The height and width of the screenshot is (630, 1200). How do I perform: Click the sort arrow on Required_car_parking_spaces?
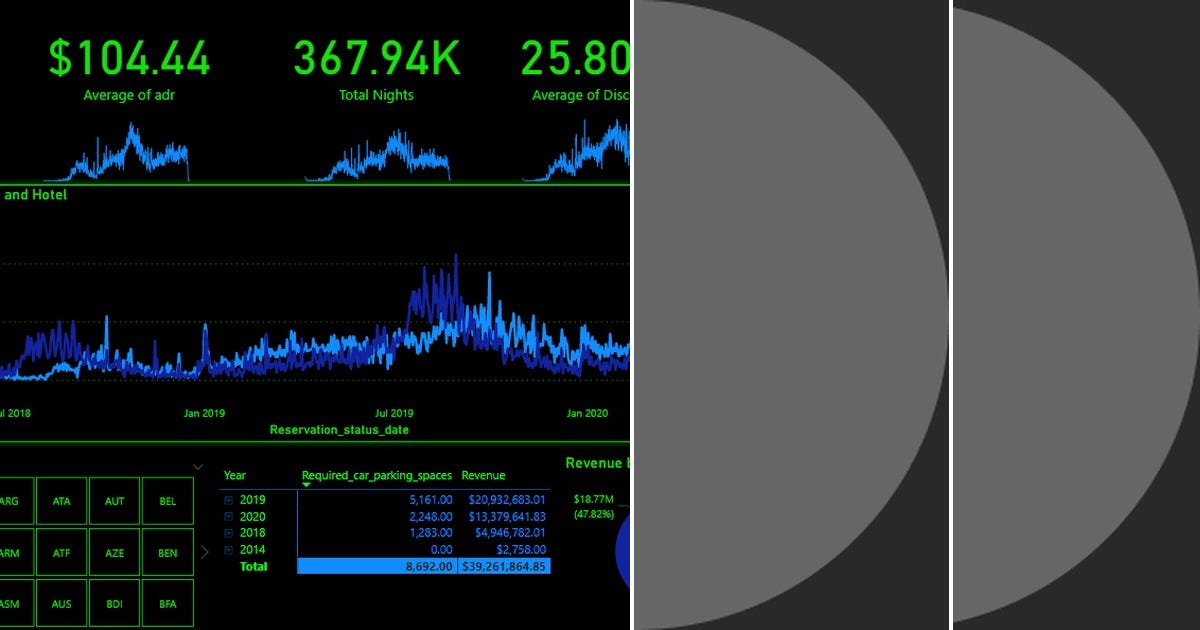(x=306, y=484)
